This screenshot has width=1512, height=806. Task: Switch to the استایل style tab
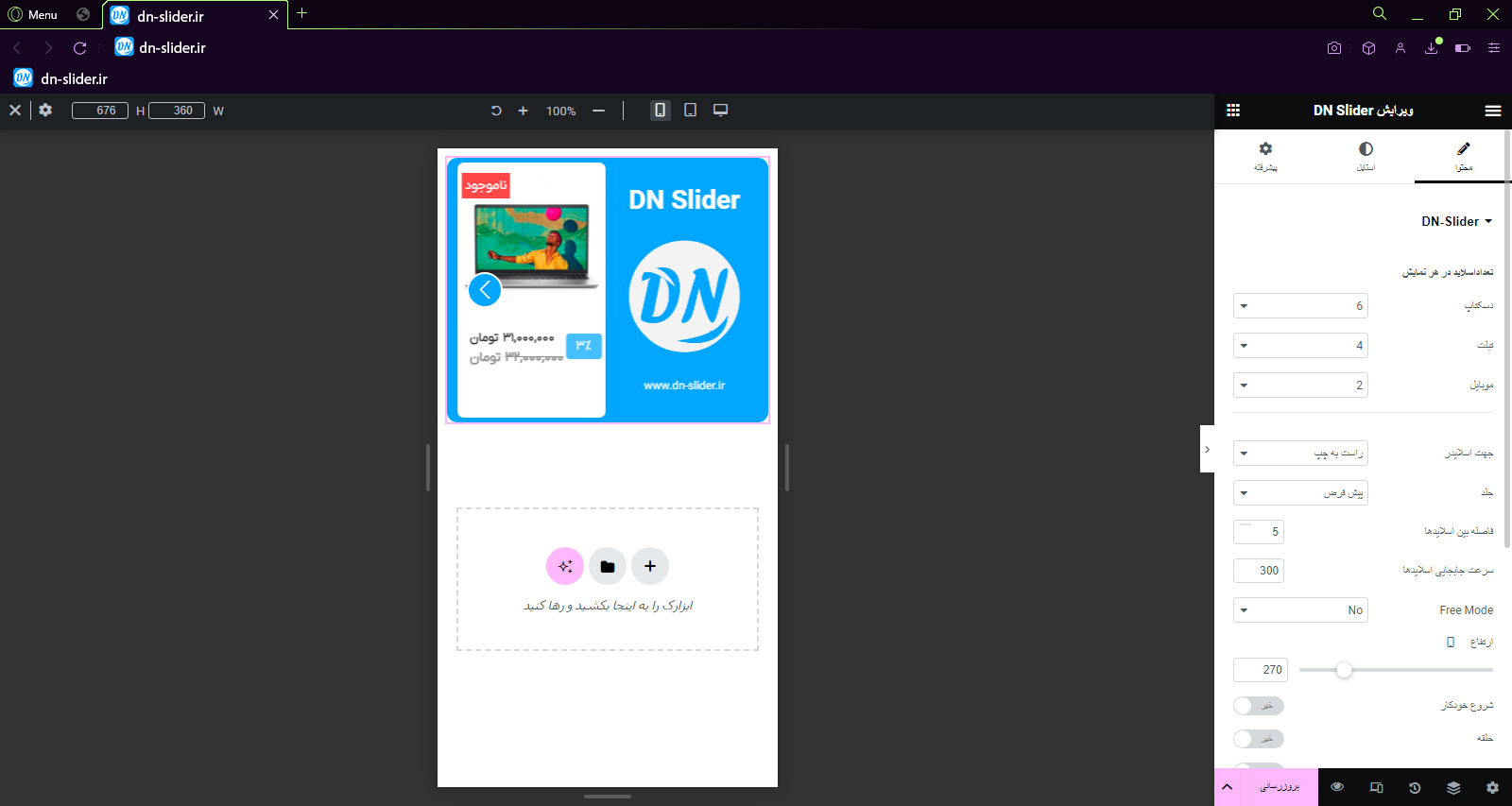(1366, 156)
